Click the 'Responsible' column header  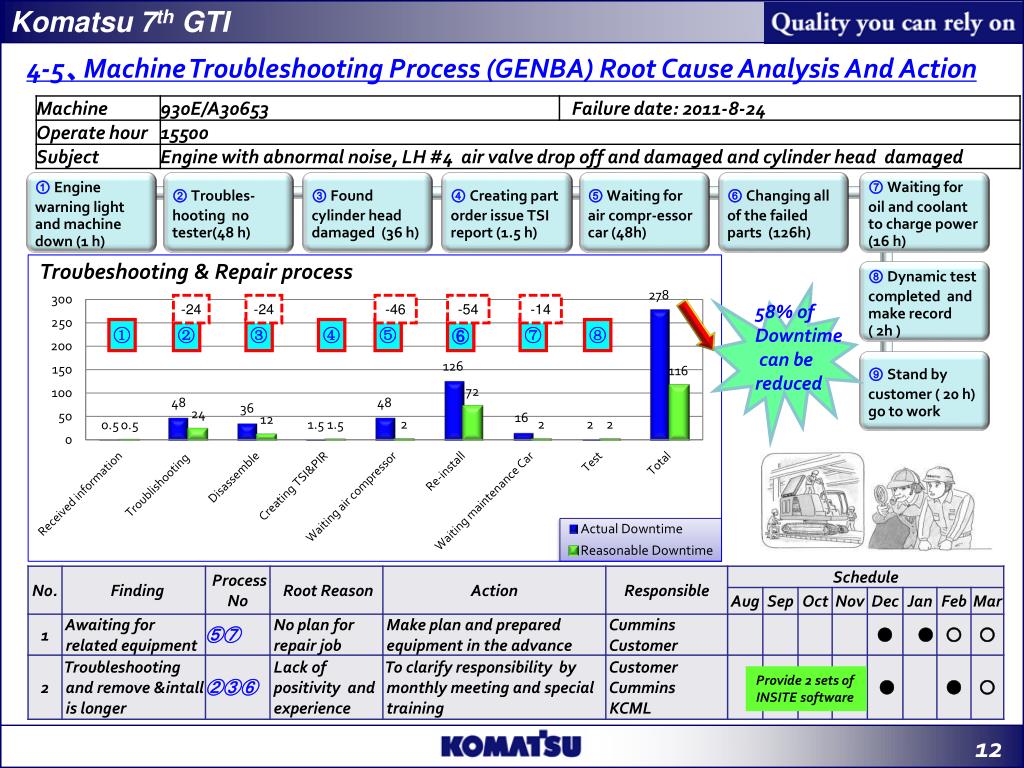pos(666,590)
